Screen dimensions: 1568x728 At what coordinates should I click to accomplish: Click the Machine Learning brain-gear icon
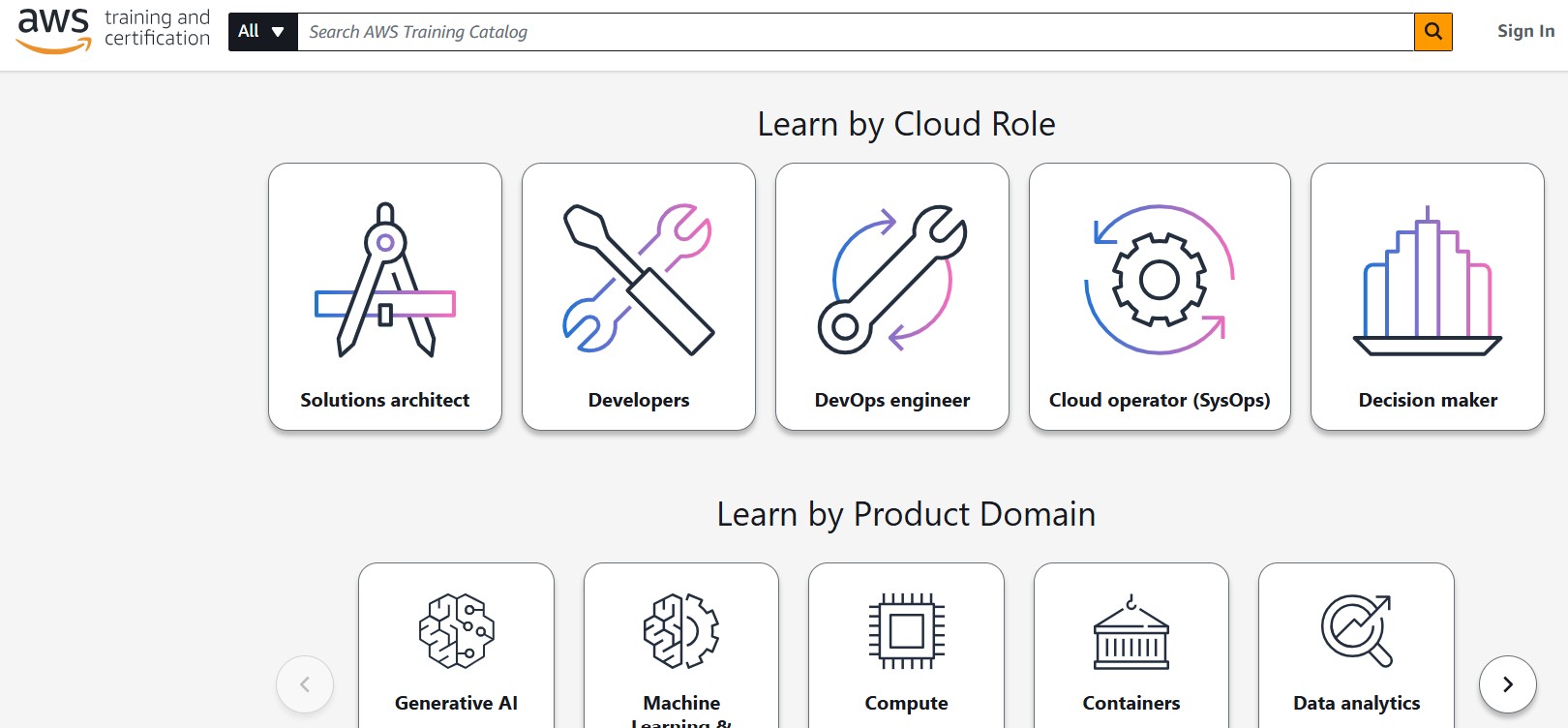pyautogui.click(x=681, y=631)
